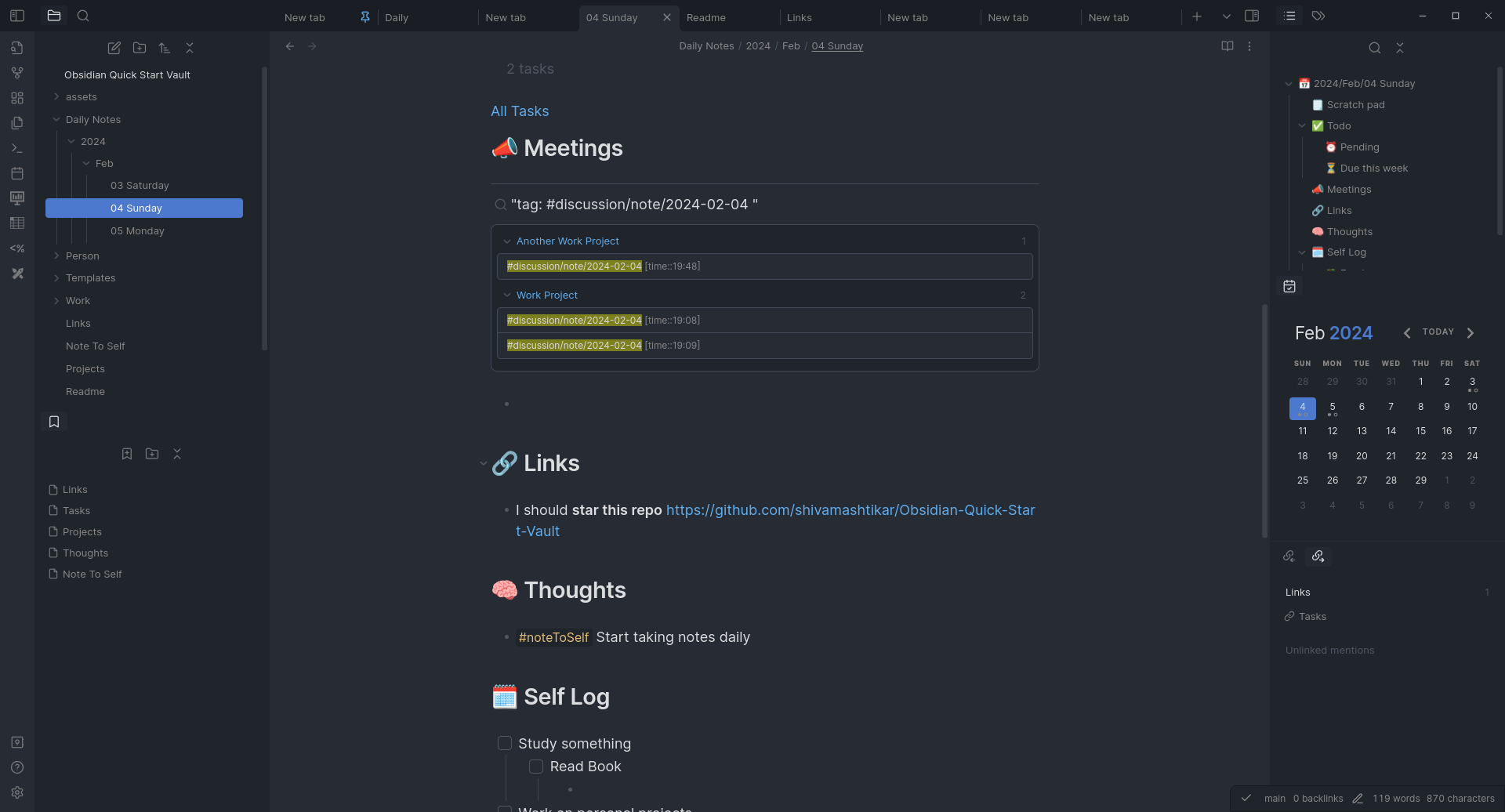Open the Tasks backlink entry
The height and width of the screenshot is (812, 1505).
click(1312, 617)
